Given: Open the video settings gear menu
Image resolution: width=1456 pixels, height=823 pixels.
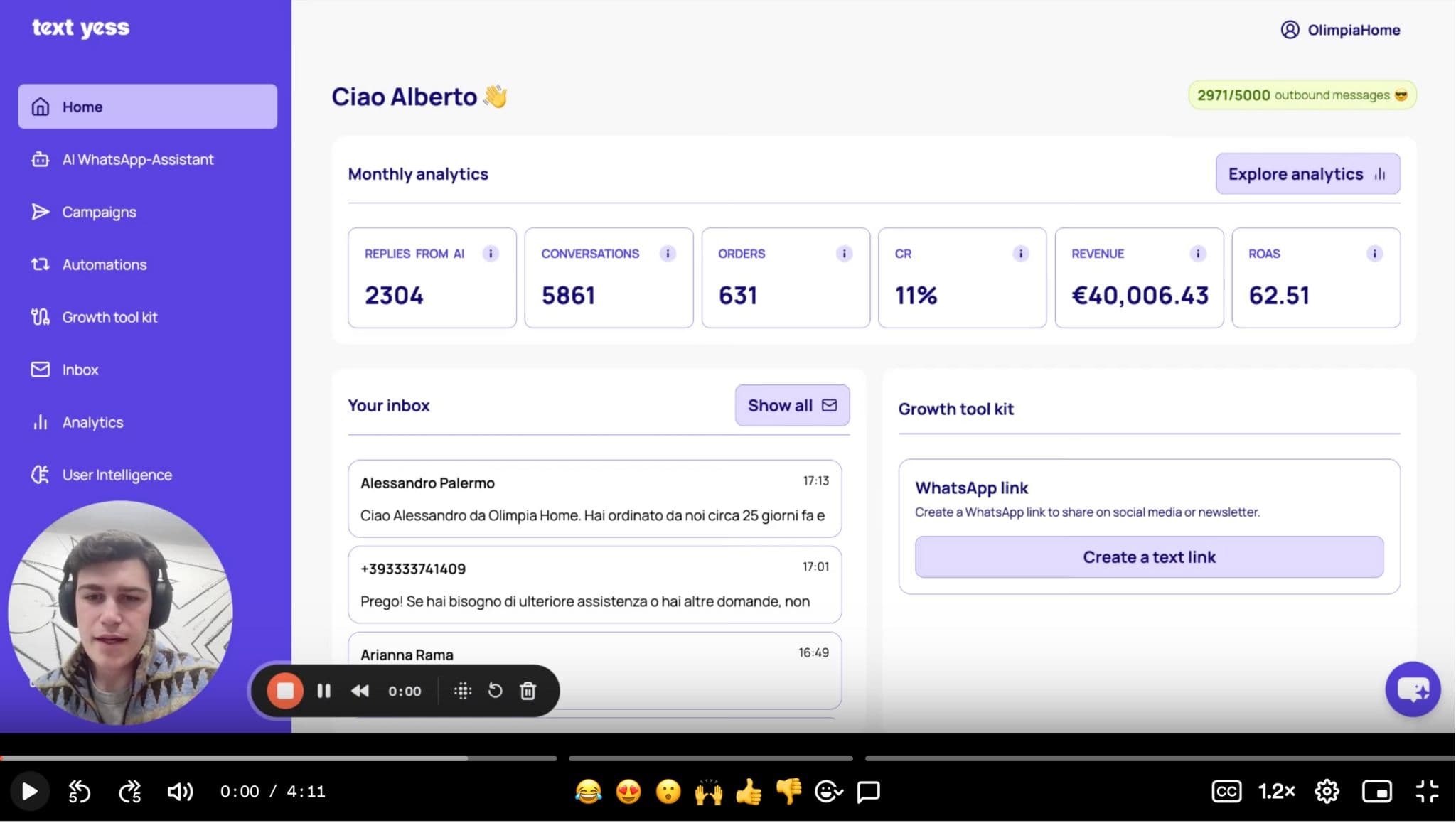Looking at the screenshot, I should pos(1327,791).
